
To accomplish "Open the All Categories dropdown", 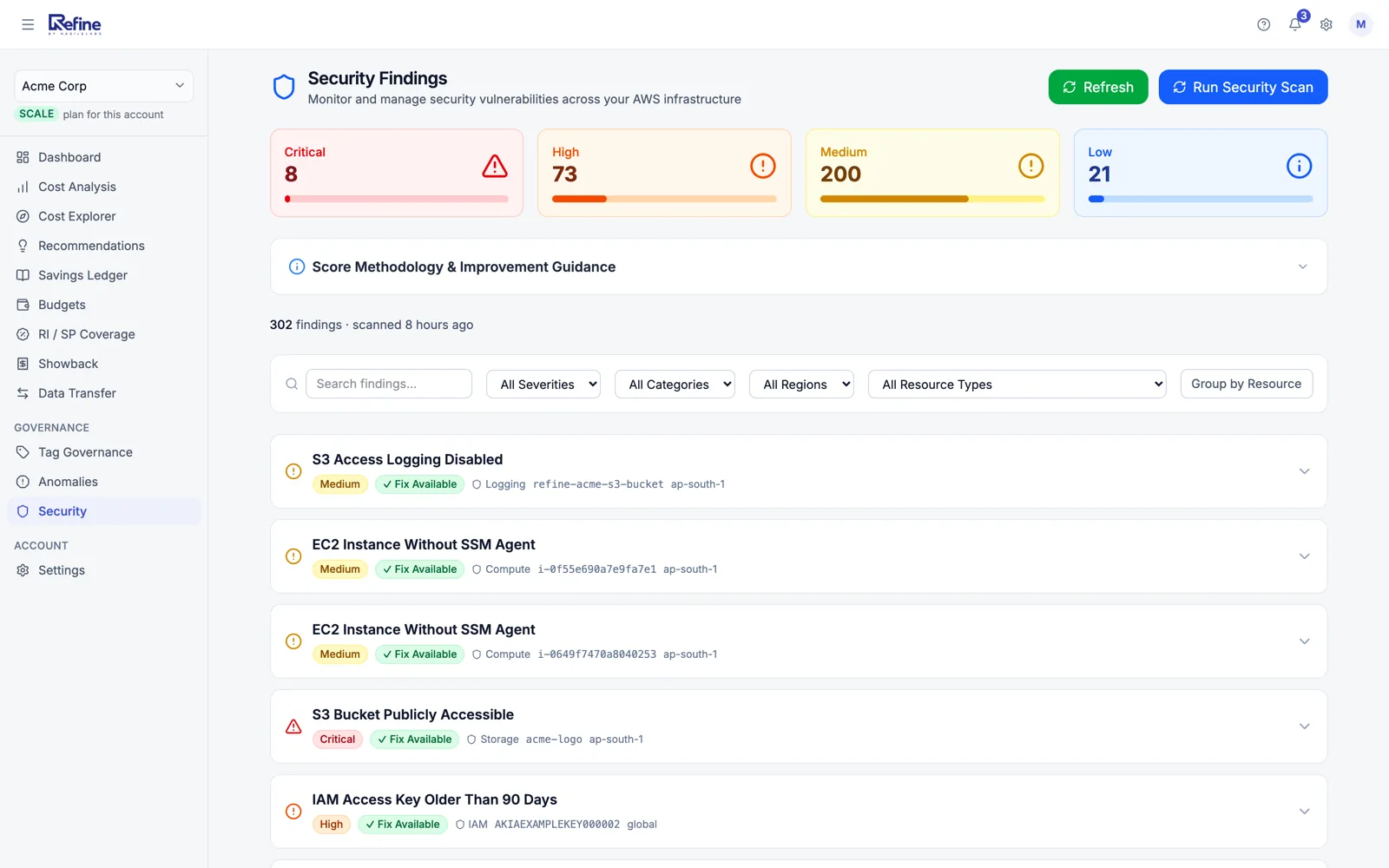I will (675, 385).
